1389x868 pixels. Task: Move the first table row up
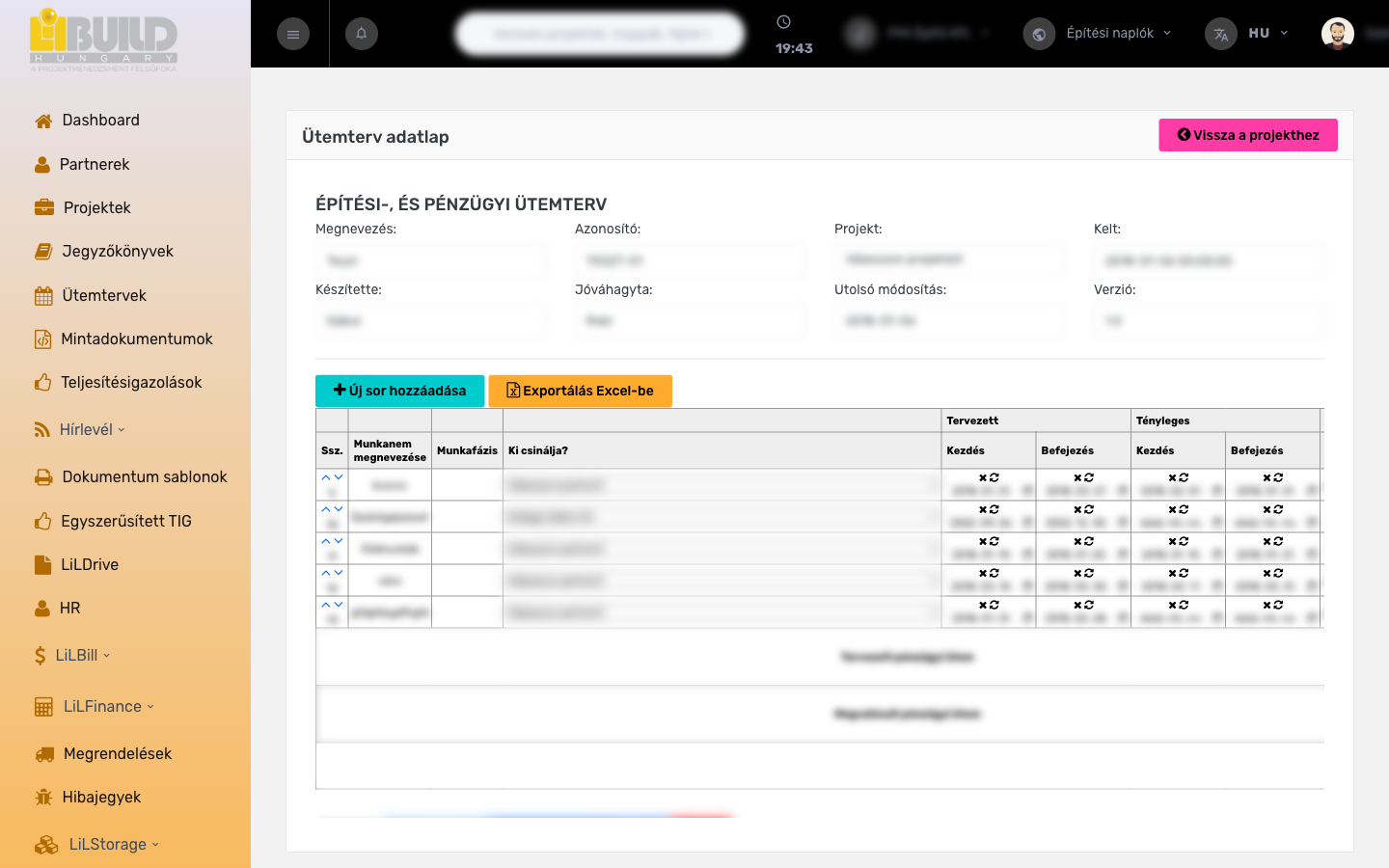(x=326, y=477)
